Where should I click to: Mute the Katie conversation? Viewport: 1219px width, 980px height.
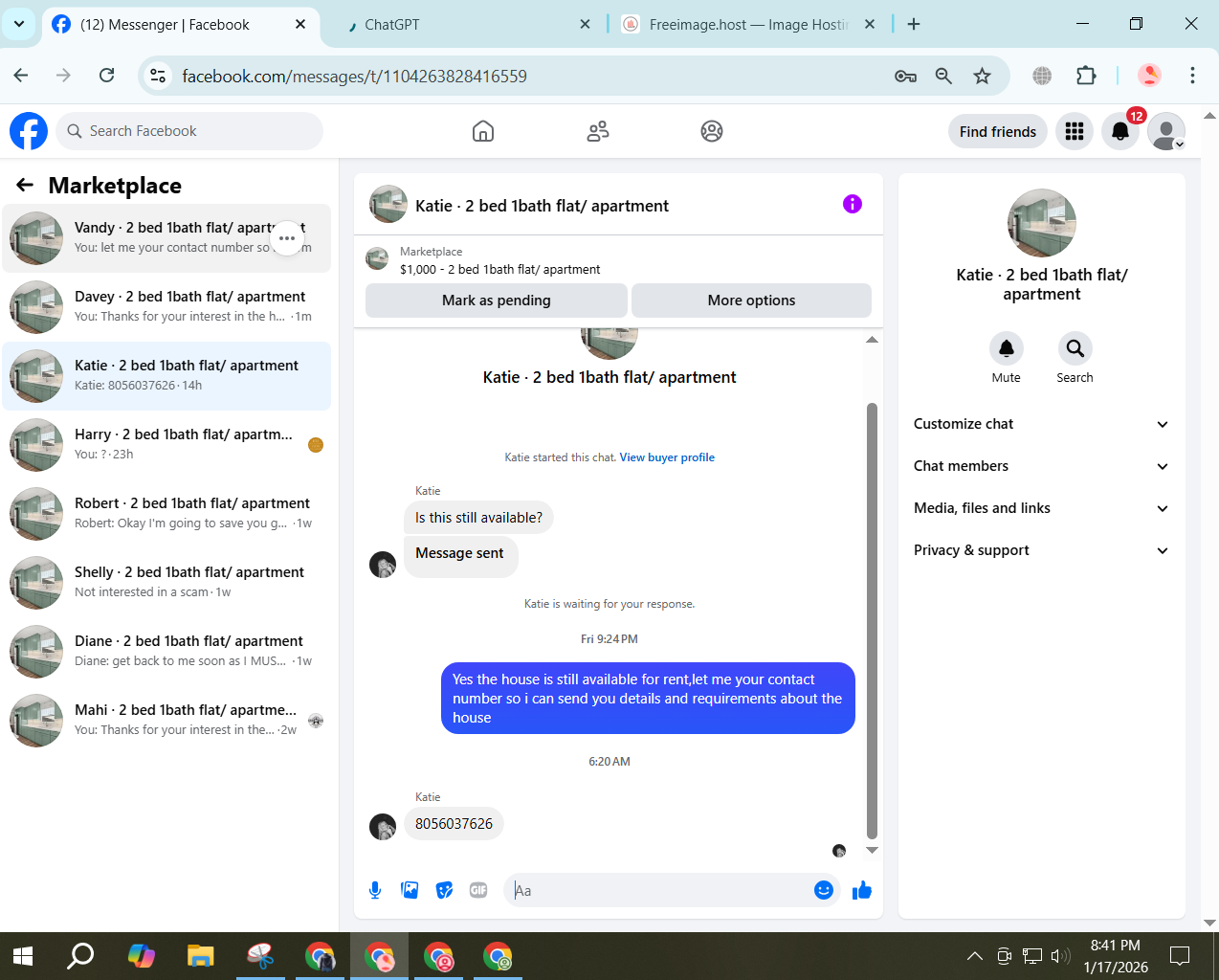tap(1007, 348)
